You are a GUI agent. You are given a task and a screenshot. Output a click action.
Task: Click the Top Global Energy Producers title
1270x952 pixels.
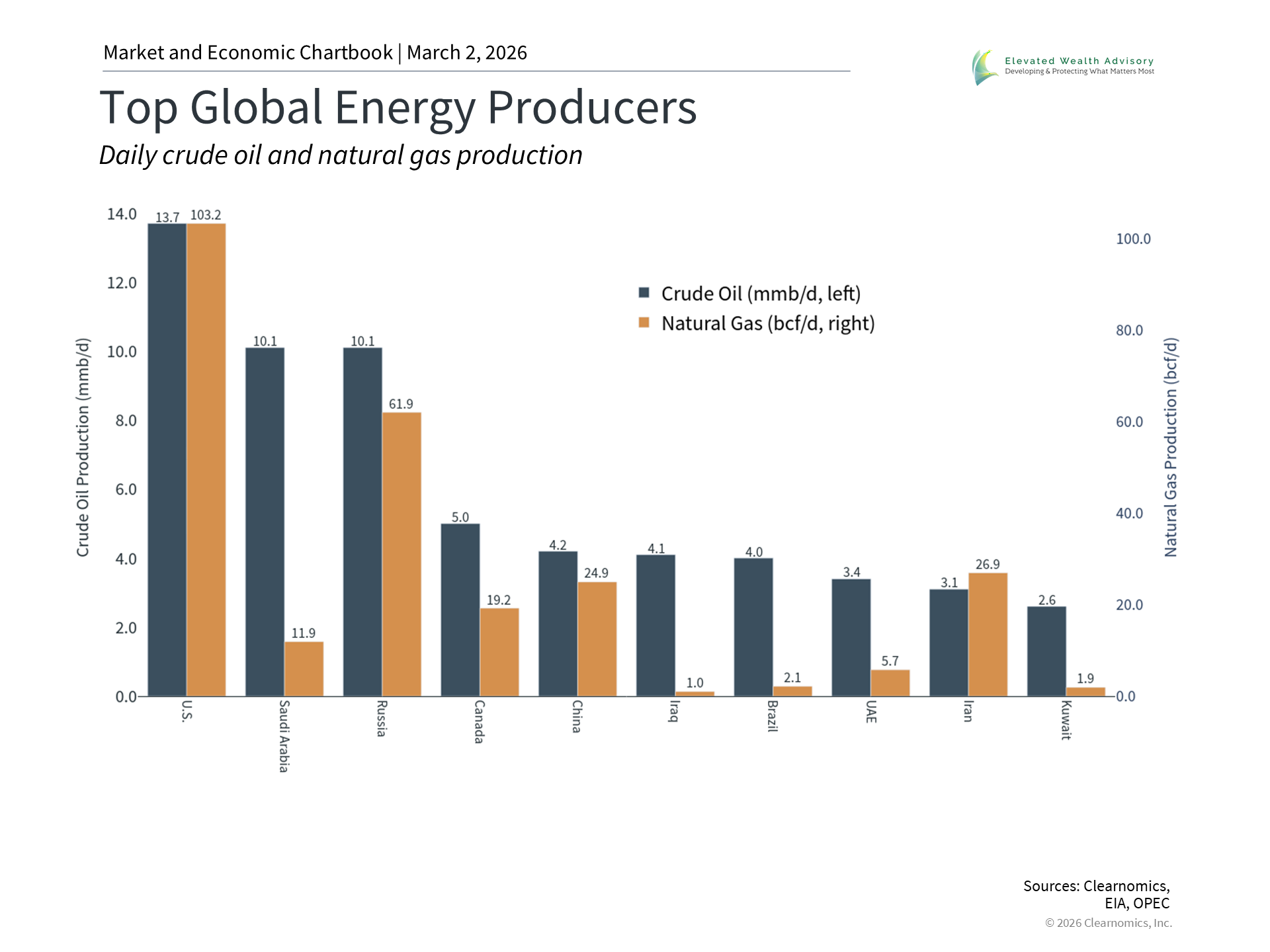(398, 108)
